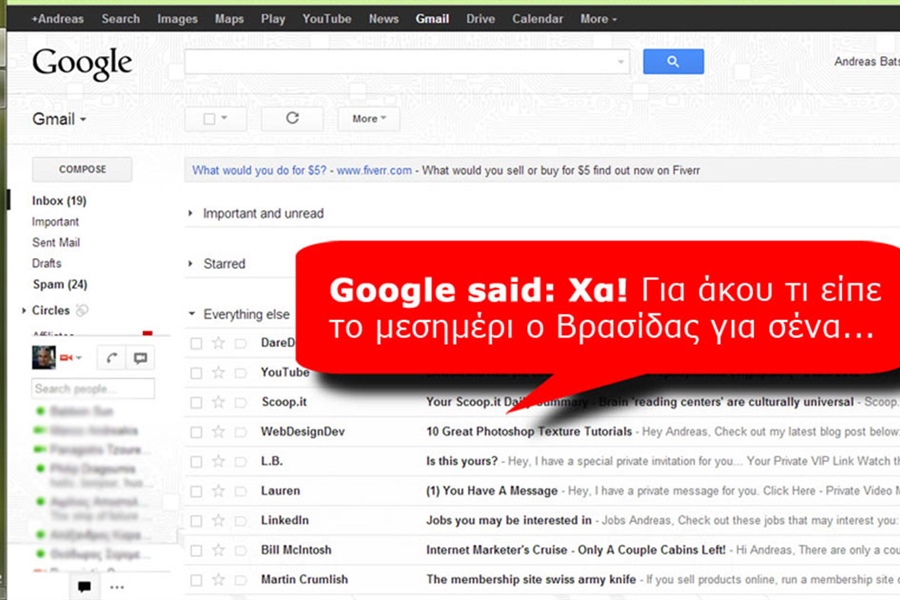Check the box beside the LinkedIn email
The image size is (900, 600).
pyautogui.click(x=196, y=520)
